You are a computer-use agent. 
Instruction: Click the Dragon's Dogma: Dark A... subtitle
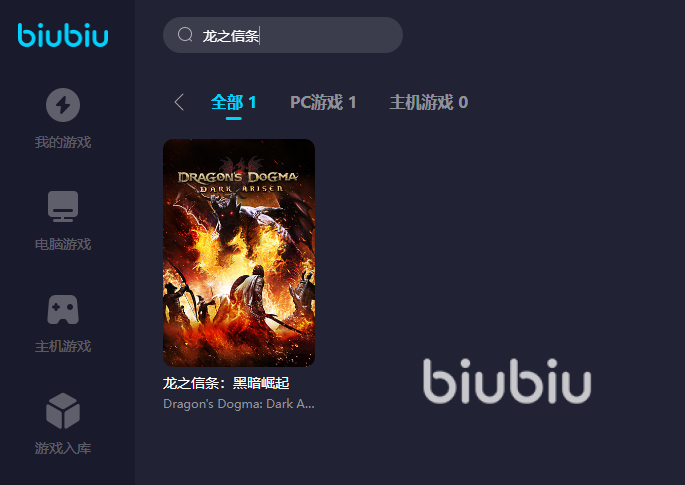point(239,404)
